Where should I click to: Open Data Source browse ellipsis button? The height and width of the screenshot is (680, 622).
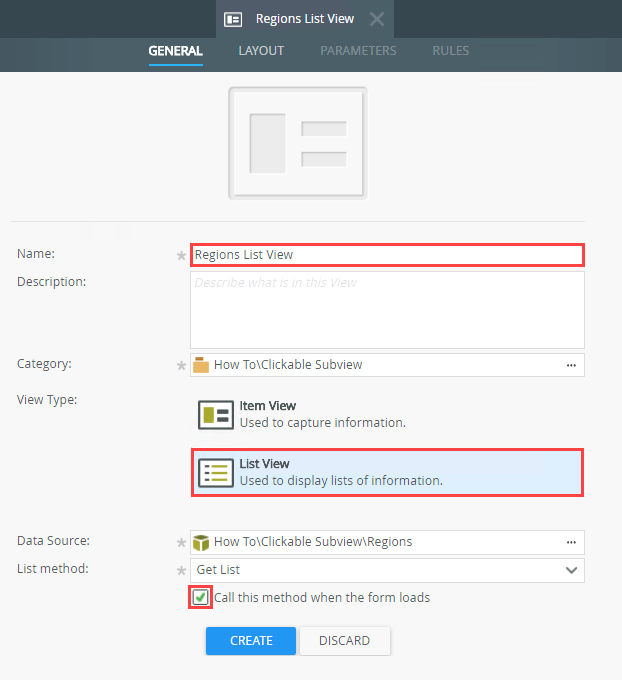[x=571, y=542]
